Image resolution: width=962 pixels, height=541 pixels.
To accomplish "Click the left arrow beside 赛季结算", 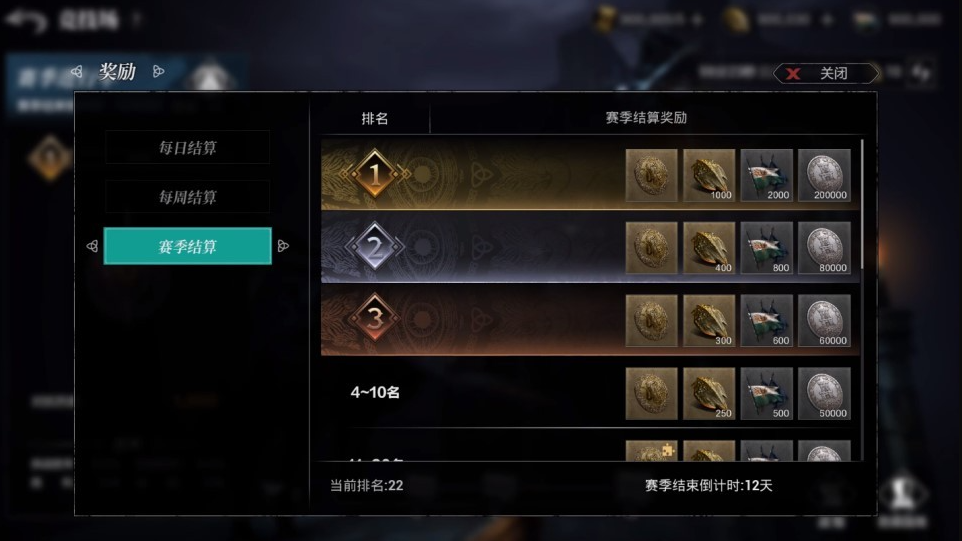I will click(x=92, y=246).
